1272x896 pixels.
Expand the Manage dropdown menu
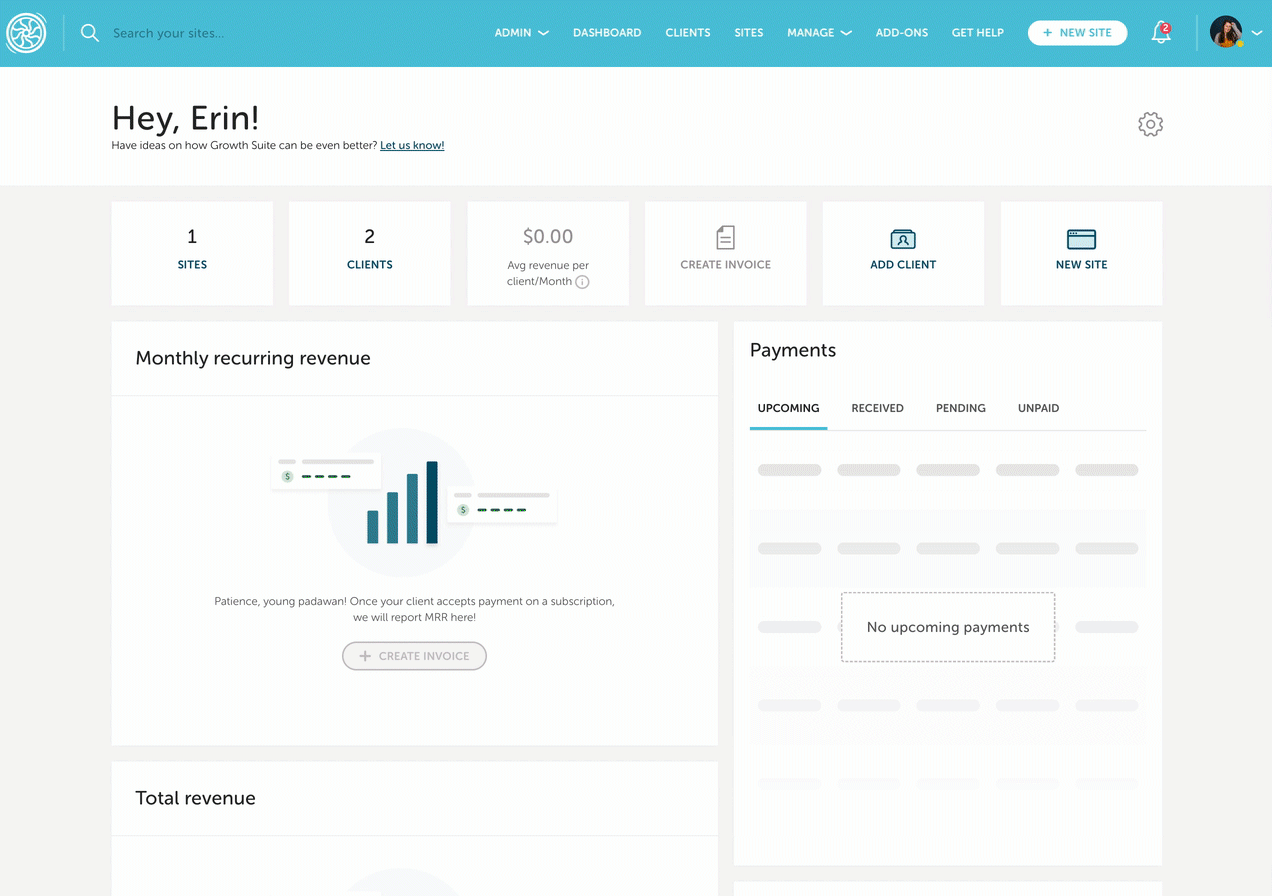[819, 33]
